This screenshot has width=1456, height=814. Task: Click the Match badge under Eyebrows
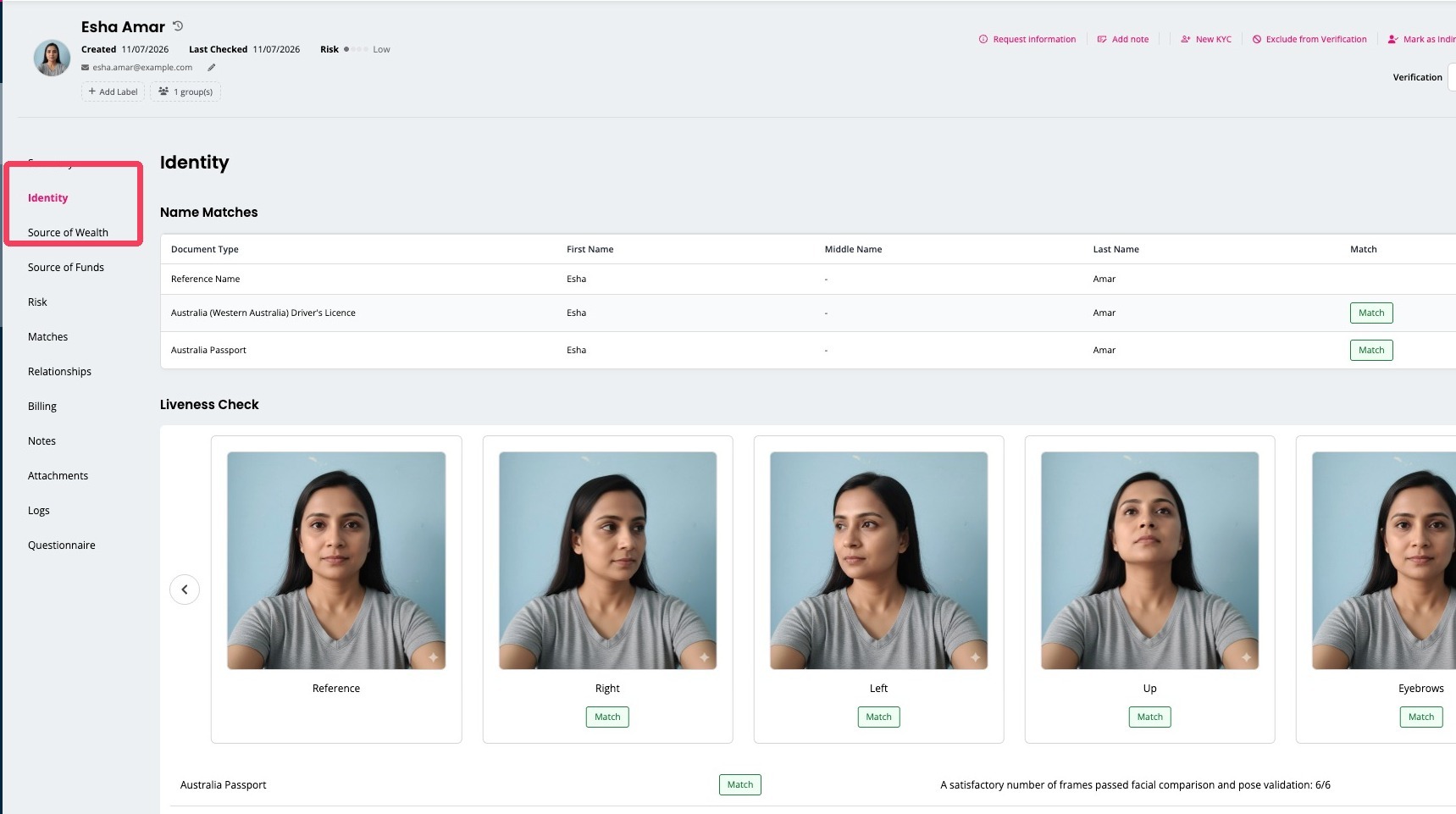point(1421,717)
